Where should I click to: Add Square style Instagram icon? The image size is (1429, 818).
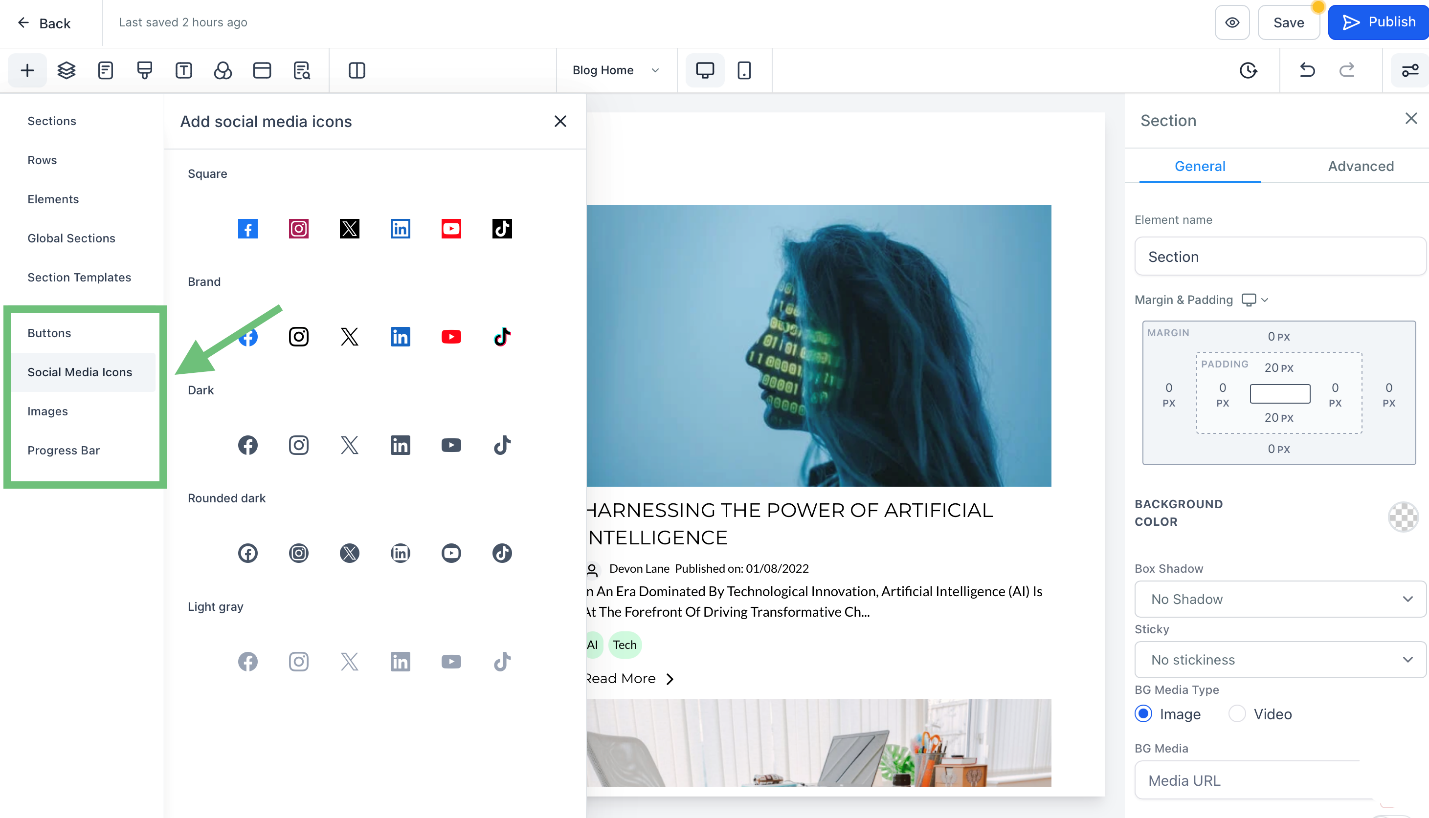(x=299, y=229)
